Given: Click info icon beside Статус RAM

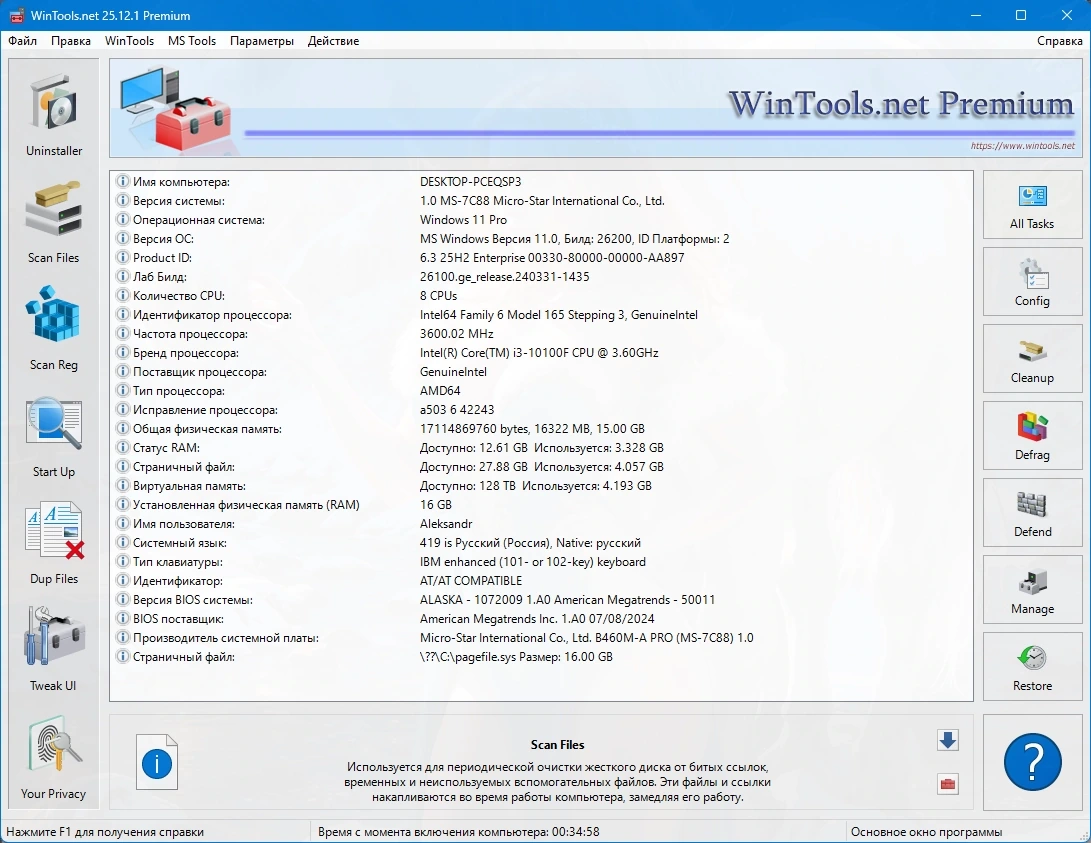Looking at the screenshot, I should pyautogui.click(x=122, y=447).
